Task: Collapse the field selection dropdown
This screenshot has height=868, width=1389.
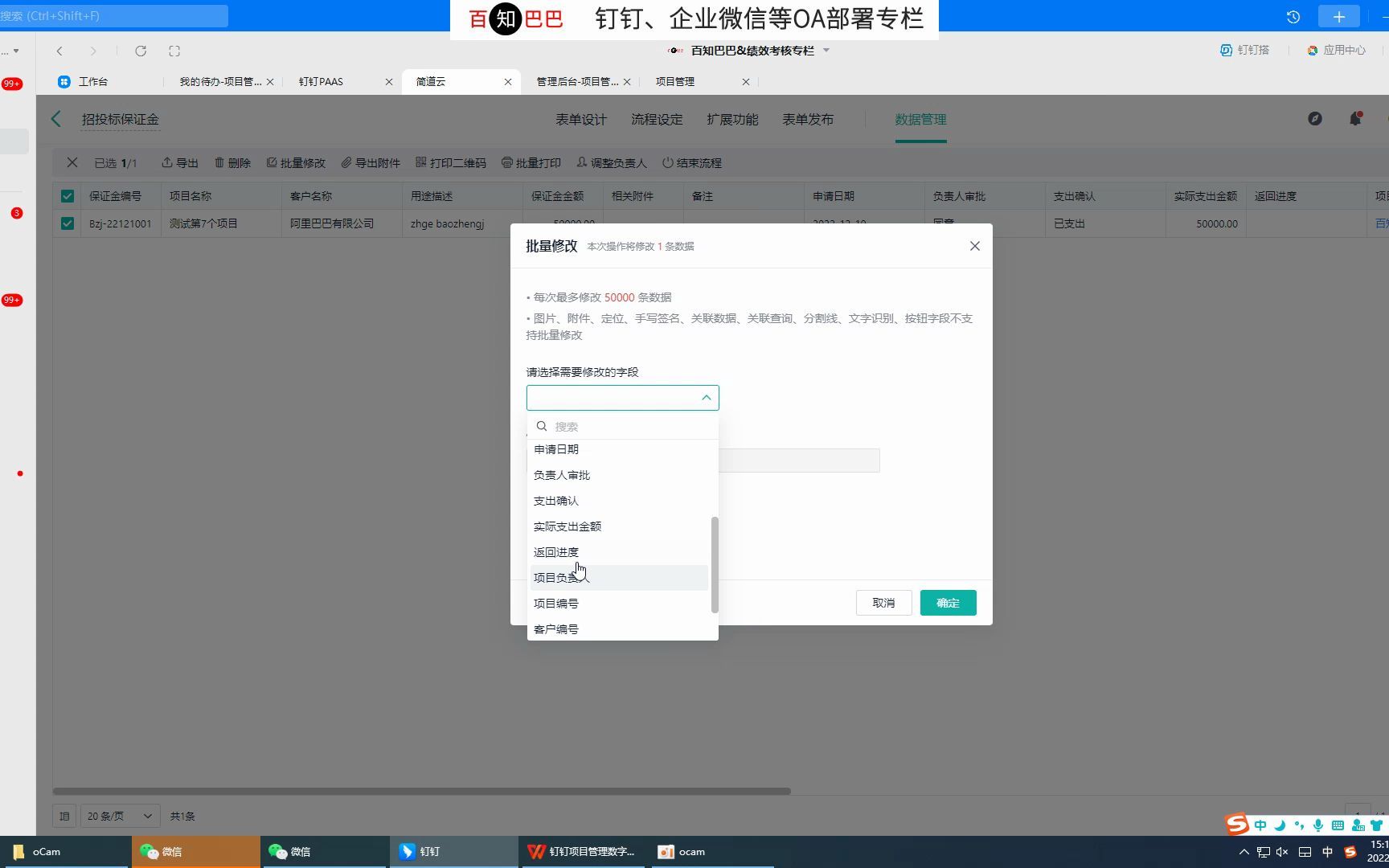Action: pyautogui.click(x=707, y=398)
